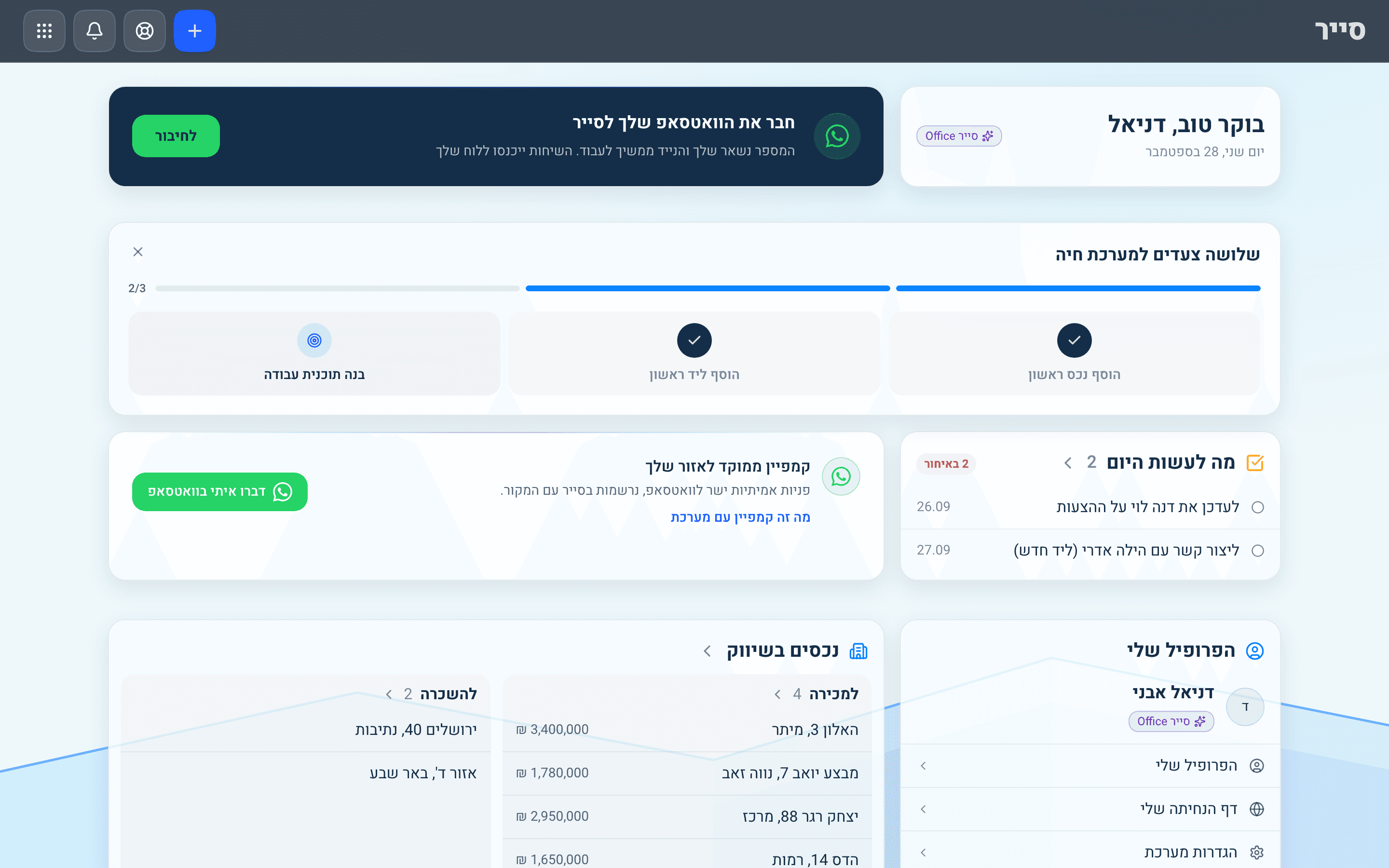Expand נכסים בשיווק section chevron
Image resolution: width=1389 pixels, height=868 pixels.
coord(707,651)
